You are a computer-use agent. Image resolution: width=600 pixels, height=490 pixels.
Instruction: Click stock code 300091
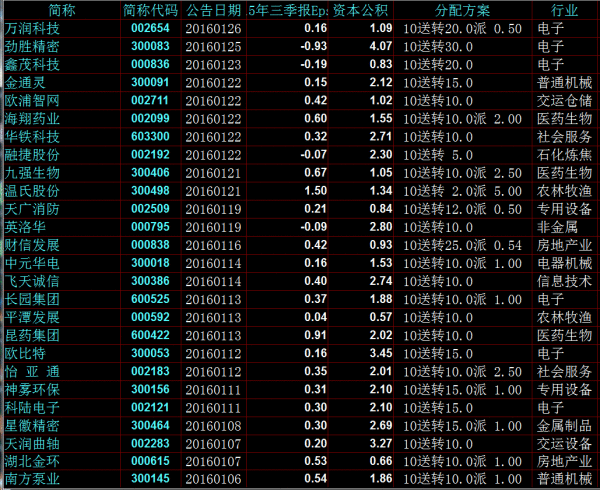150,82
